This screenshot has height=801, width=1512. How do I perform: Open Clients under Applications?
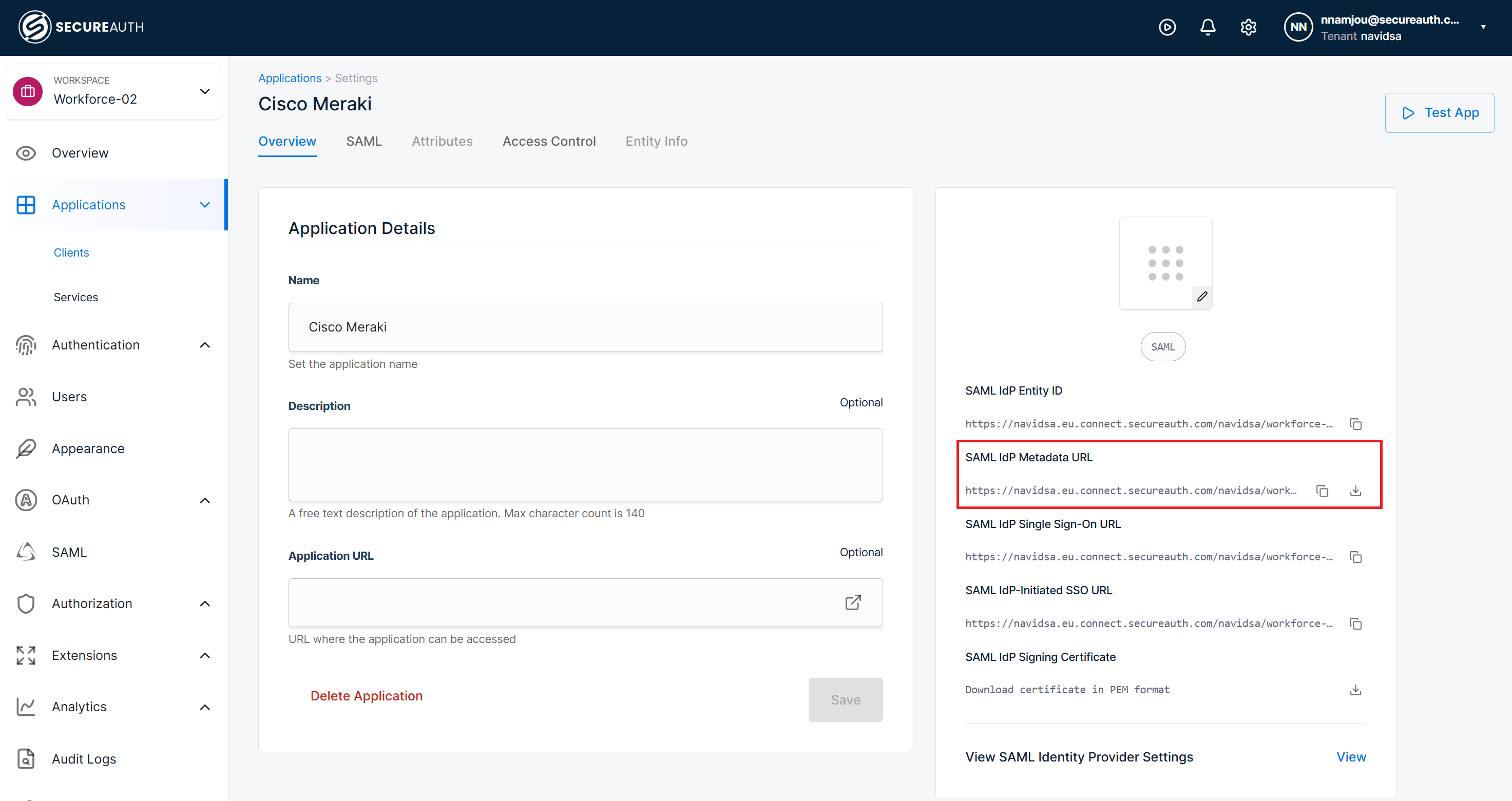(71, 252)
